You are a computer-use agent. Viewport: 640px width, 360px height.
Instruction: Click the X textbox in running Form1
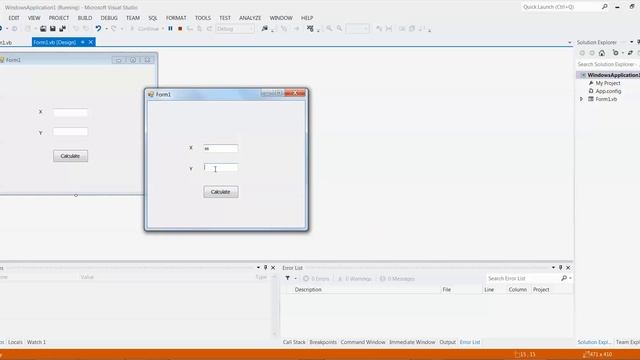click(x=220, y=148)
